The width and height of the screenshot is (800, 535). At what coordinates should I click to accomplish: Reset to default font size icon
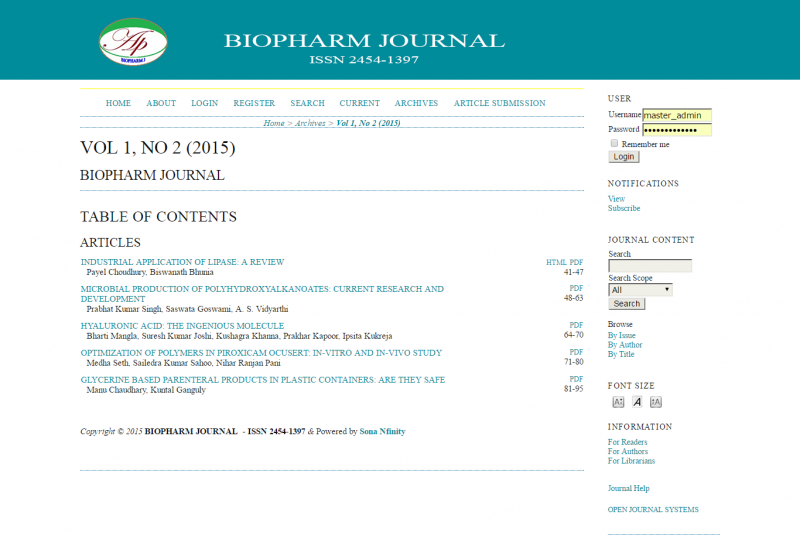[x=637, y=402]
